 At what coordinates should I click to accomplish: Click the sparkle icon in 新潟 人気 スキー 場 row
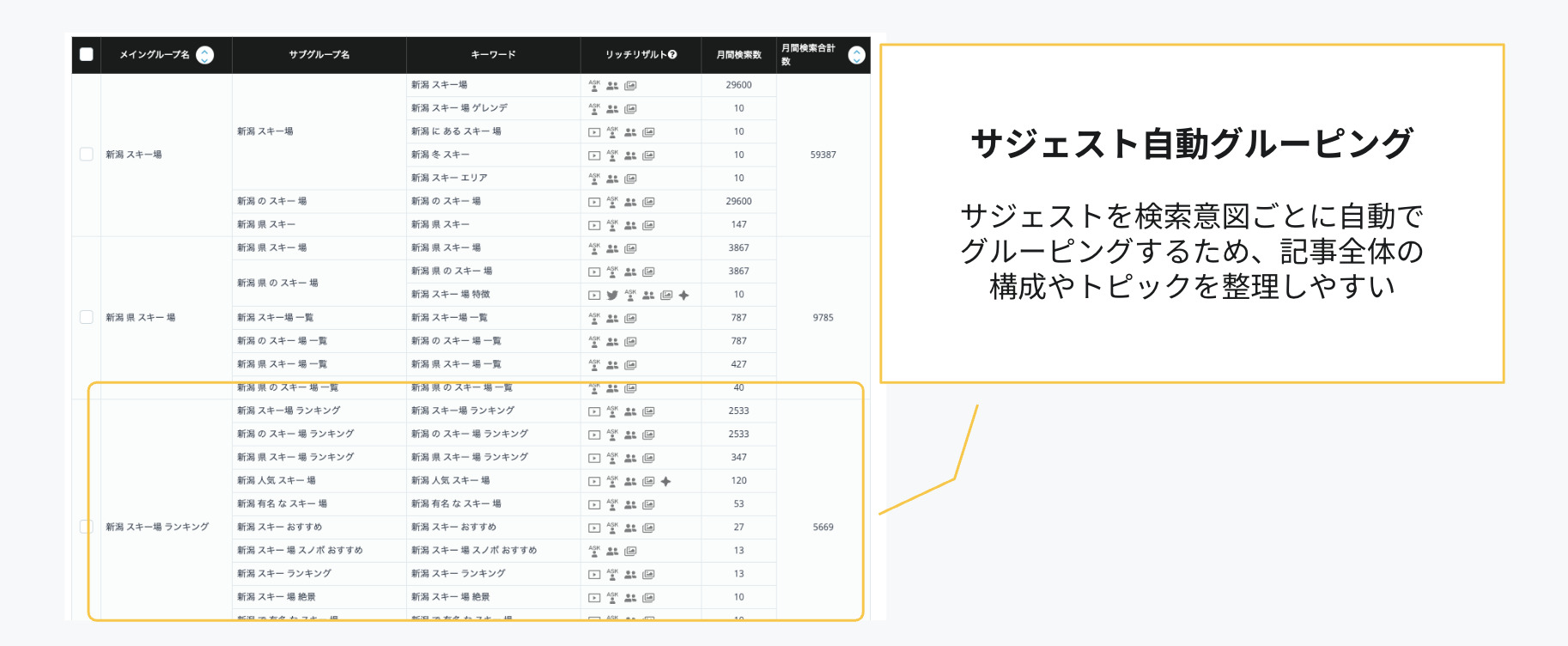click(x=665, y=481)
